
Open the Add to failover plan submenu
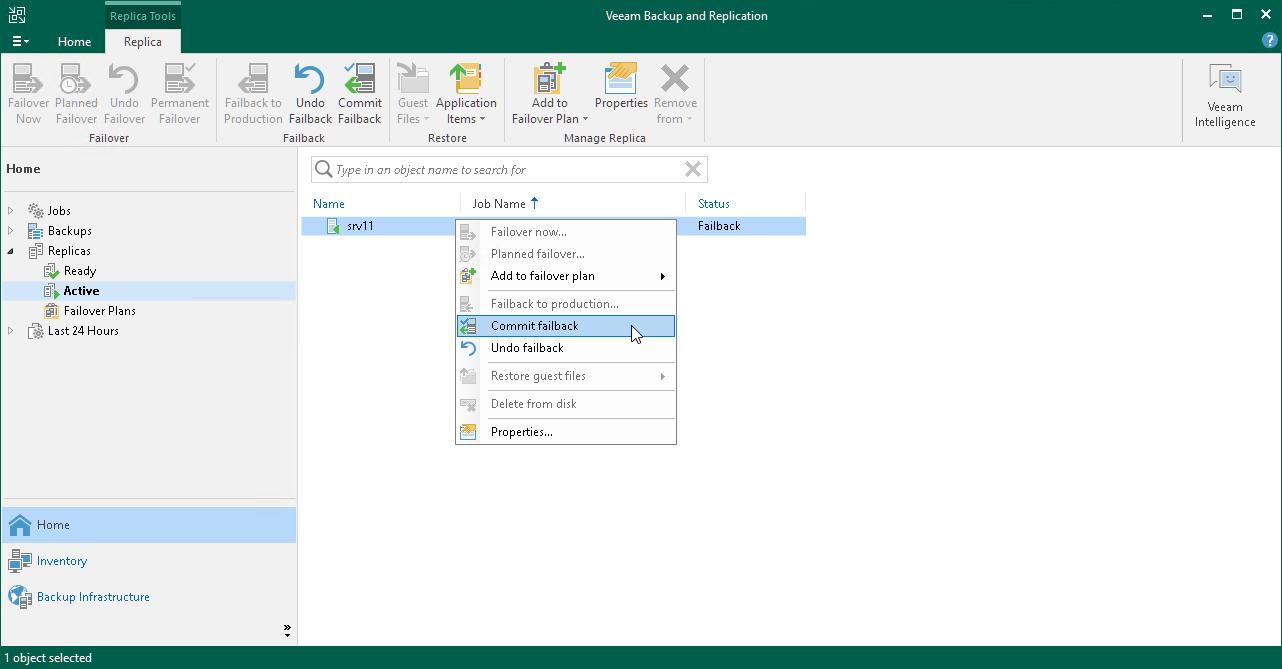pyautogui.click(x=566, y=276)
